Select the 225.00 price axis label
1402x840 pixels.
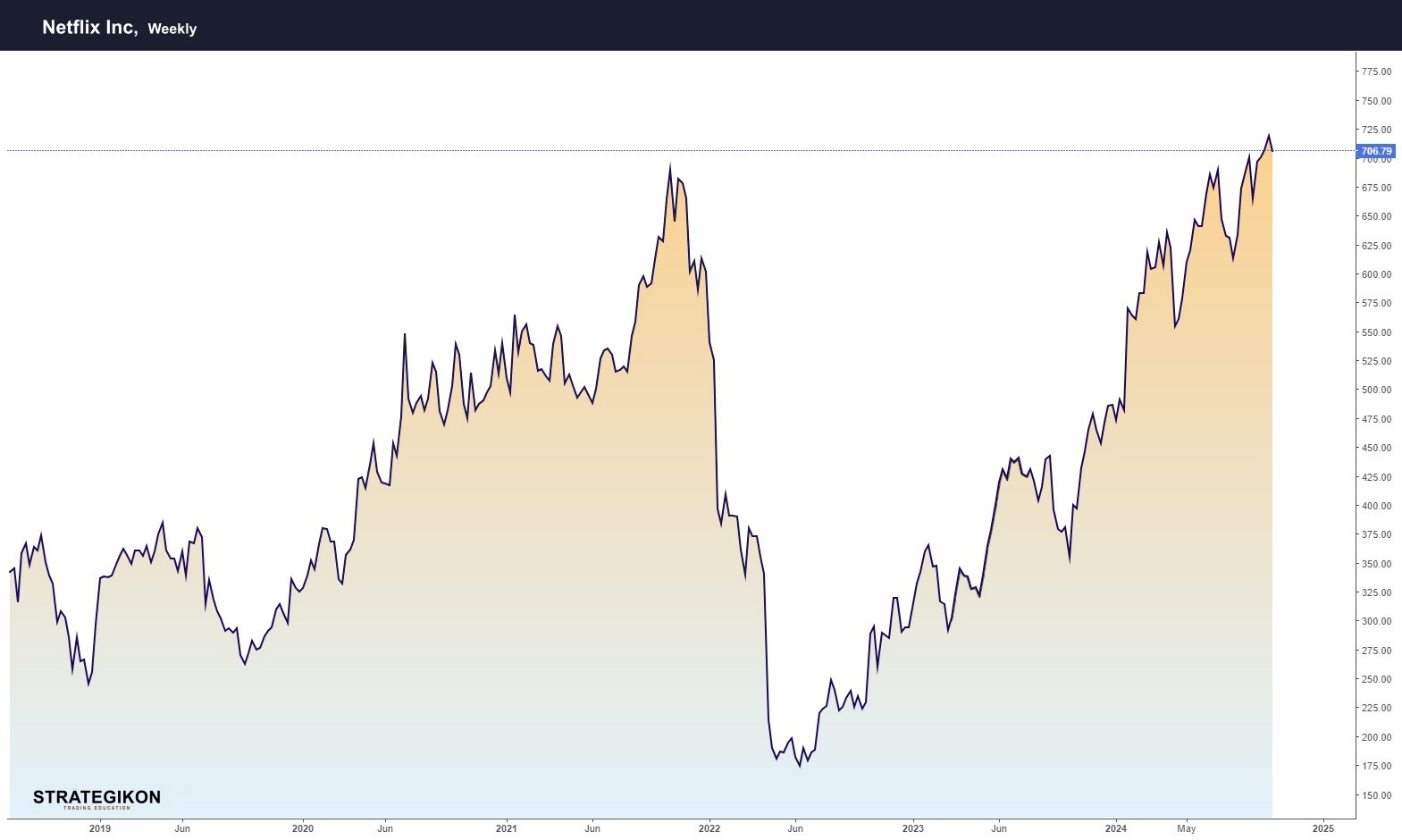(x=1376, y=708)
